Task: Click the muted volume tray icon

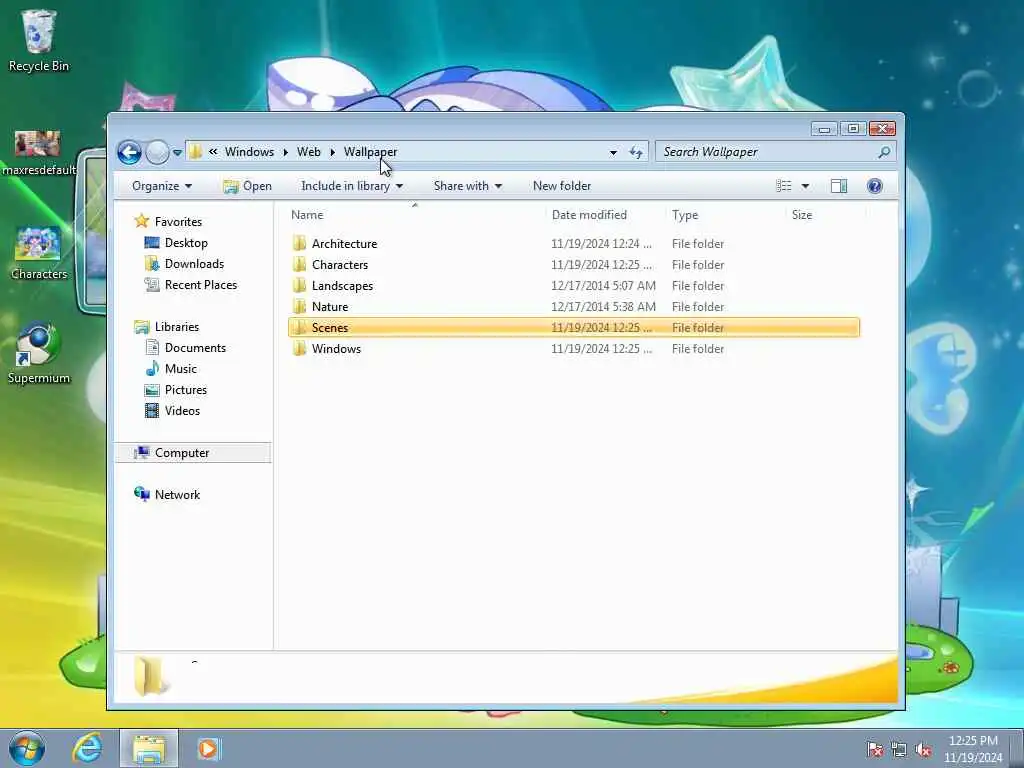Action: (x=923, y=750)
